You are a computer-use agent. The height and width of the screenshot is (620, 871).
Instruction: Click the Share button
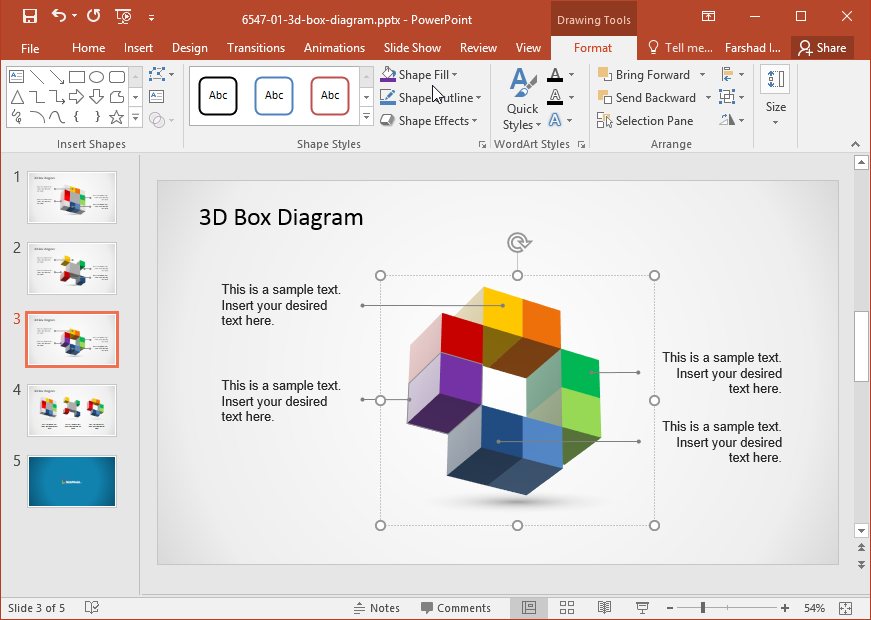(x=822, y=48)
